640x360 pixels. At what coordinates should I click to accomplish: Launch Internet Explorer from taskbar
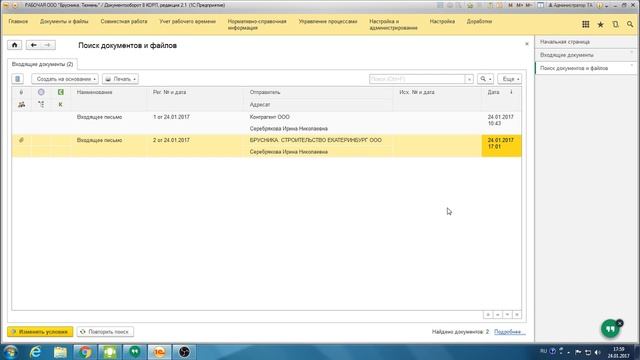(x=36, y=352)
